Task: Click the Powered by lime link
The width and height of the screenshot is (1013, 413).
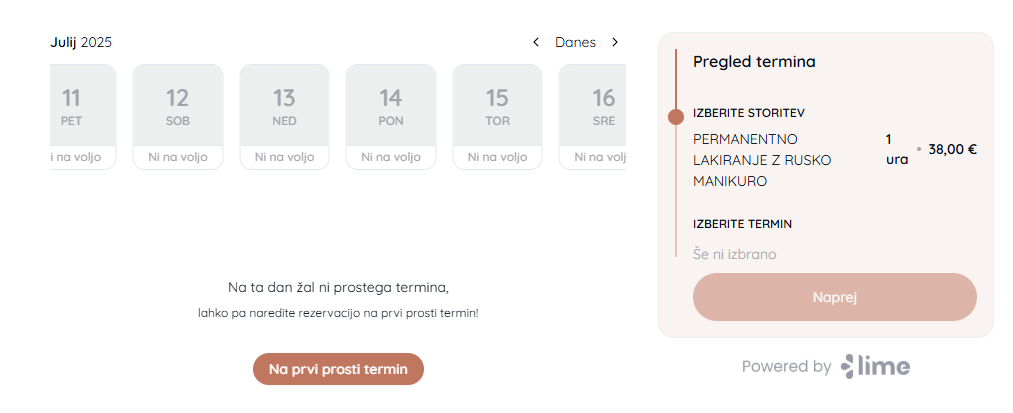Action: pos(825,367)
